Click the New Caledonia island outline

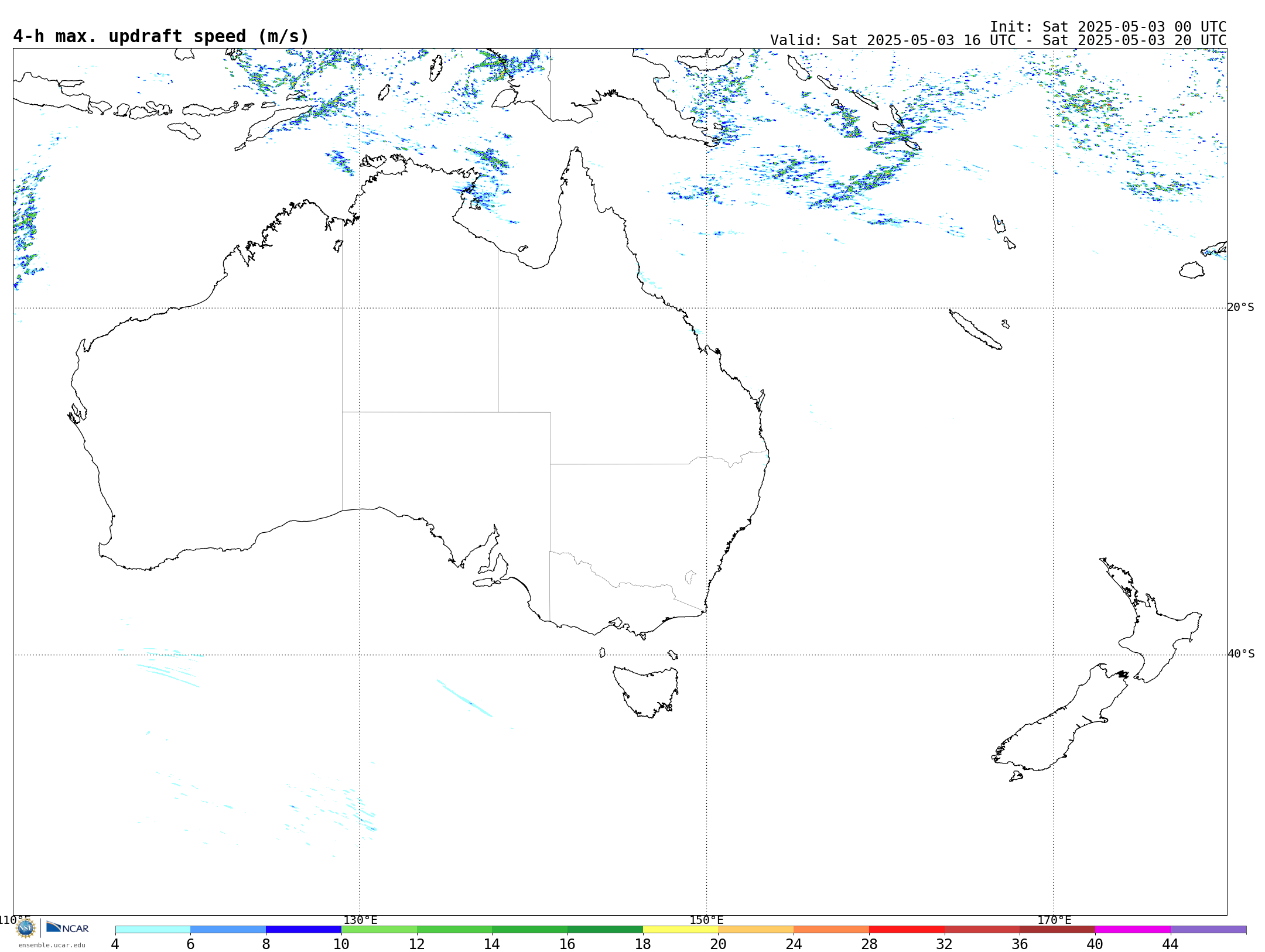point(975,330)
